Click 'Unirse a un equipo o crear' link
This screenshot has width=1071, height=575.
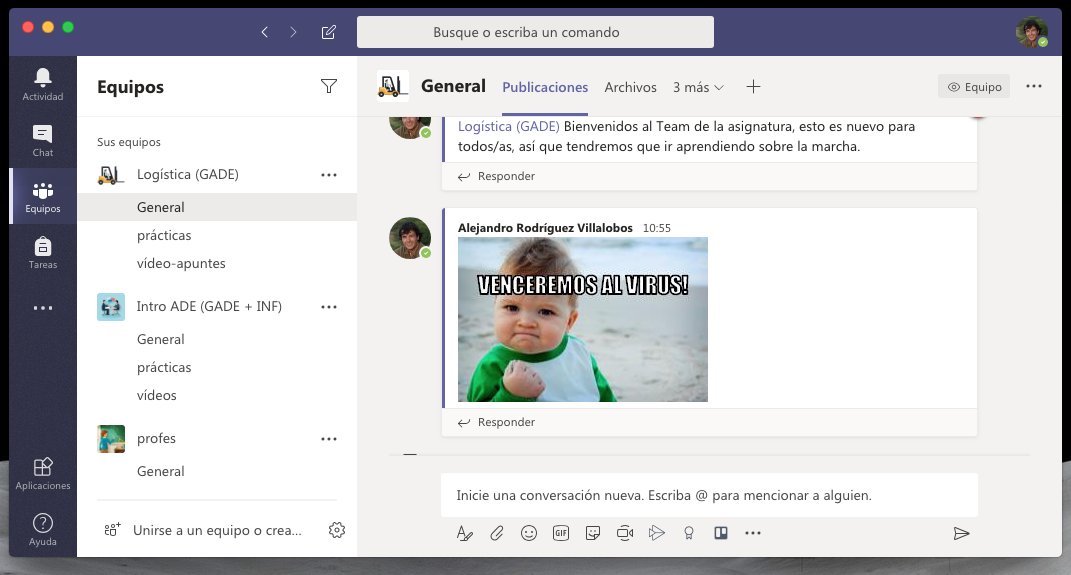coord(216,530)
